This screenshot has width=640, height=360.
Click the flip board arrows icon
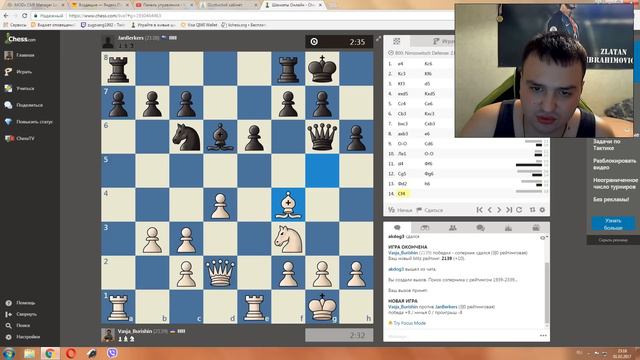click(533, 210)
